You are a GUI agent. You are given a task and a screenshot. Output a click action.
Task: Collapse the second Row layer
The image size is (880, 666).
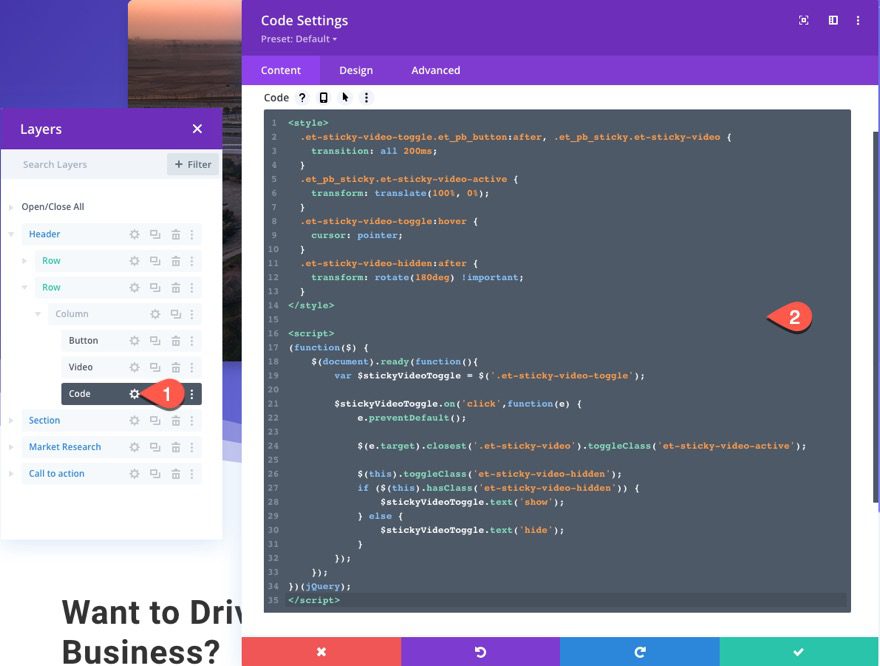pyautogui.click(x=24, y=287)
